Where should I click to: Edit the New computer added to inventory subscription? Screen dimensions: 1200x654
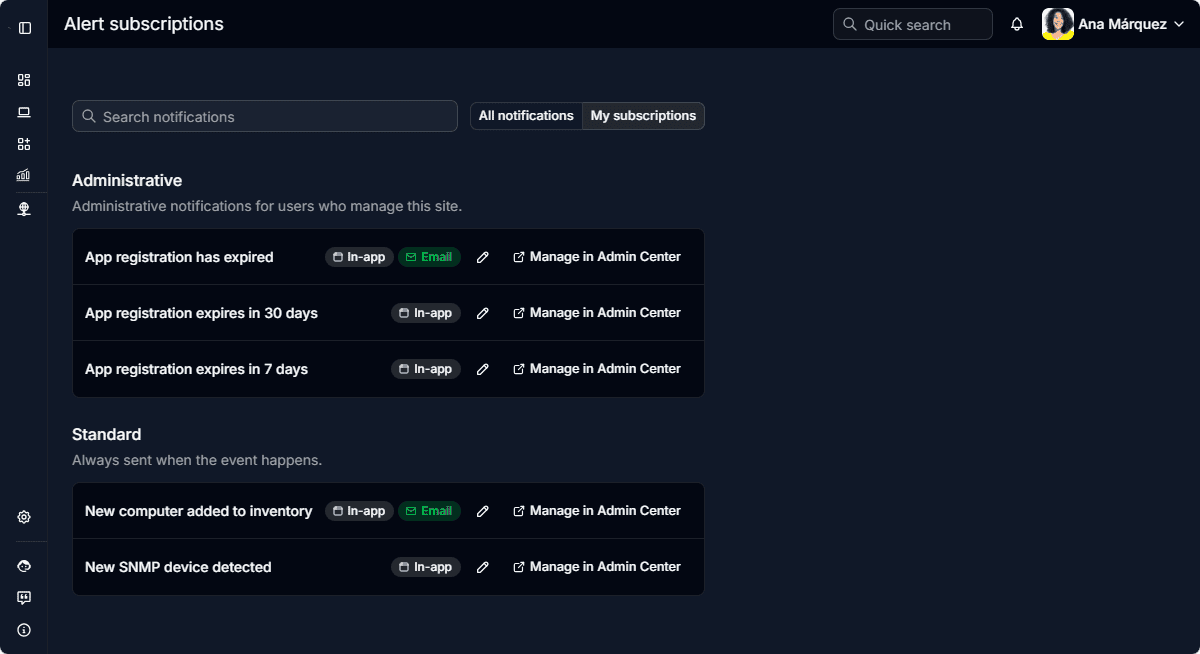(x=483, y=511)
